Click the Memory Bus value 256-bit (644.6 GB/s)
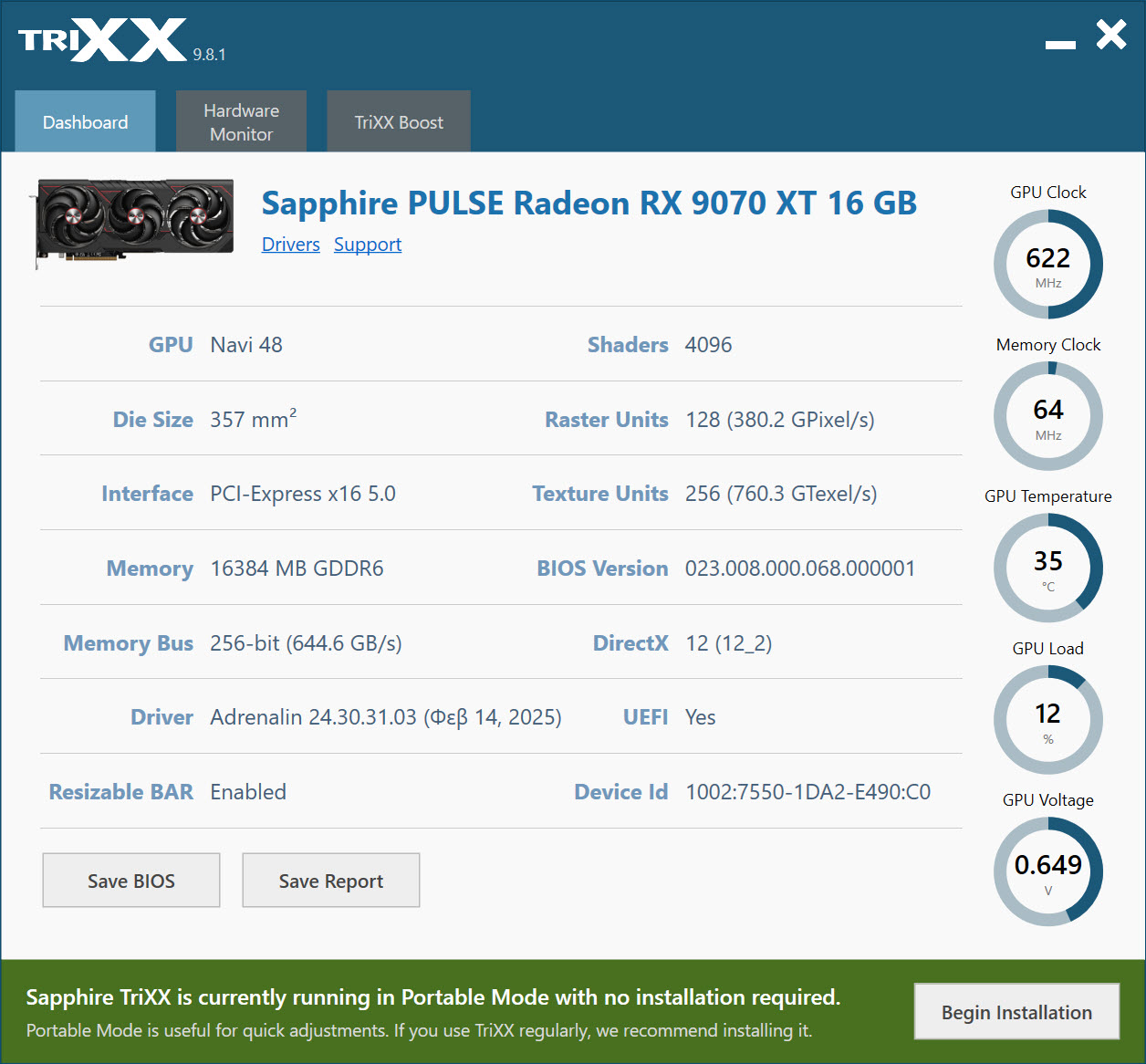This screenshot has height=1064, width=1146. pos(306,643)
